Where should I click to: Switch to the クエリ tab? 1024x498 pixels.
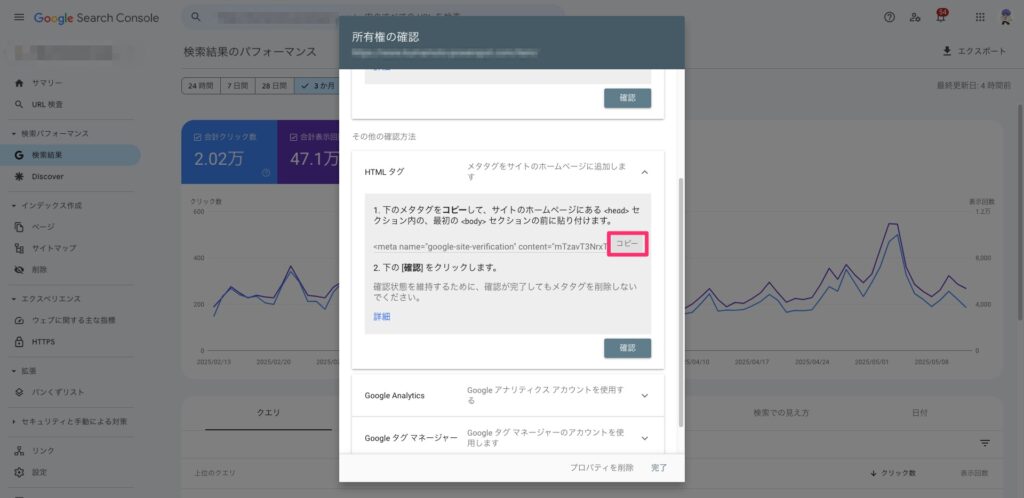tap(268, 412)
